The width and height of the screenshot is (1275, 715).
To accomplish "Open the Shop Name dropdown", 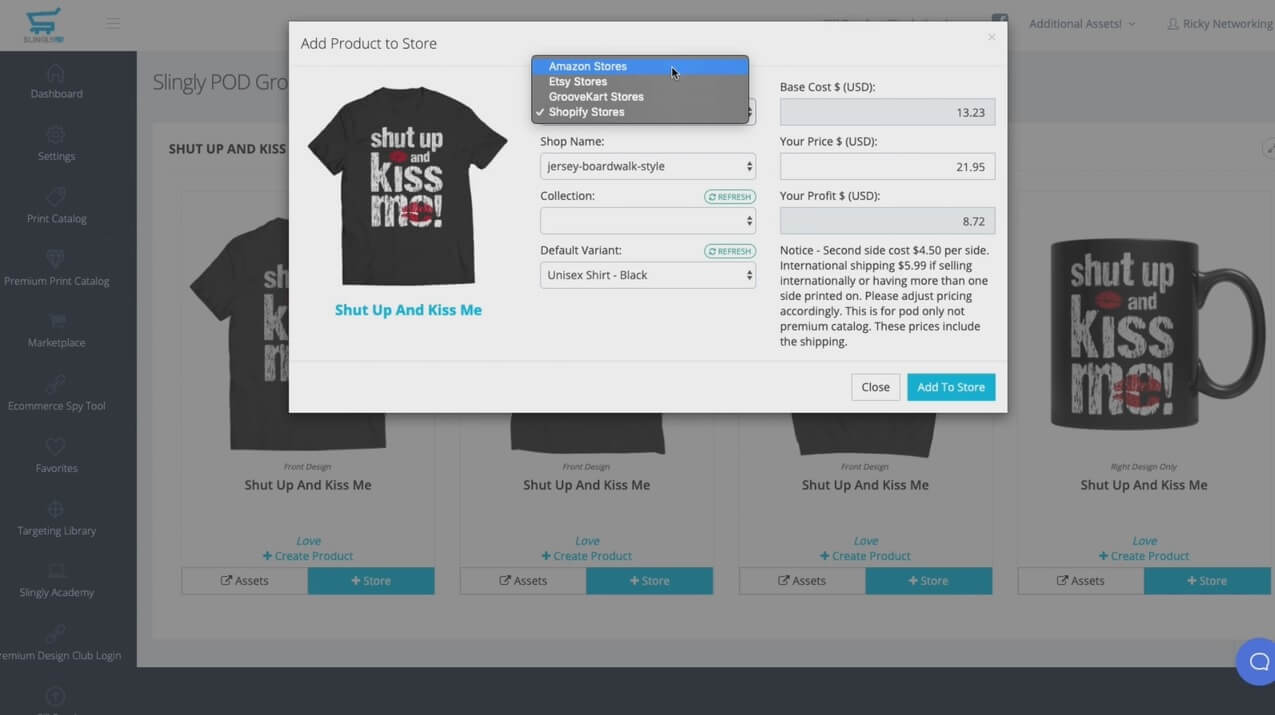I will coord(647,166).
